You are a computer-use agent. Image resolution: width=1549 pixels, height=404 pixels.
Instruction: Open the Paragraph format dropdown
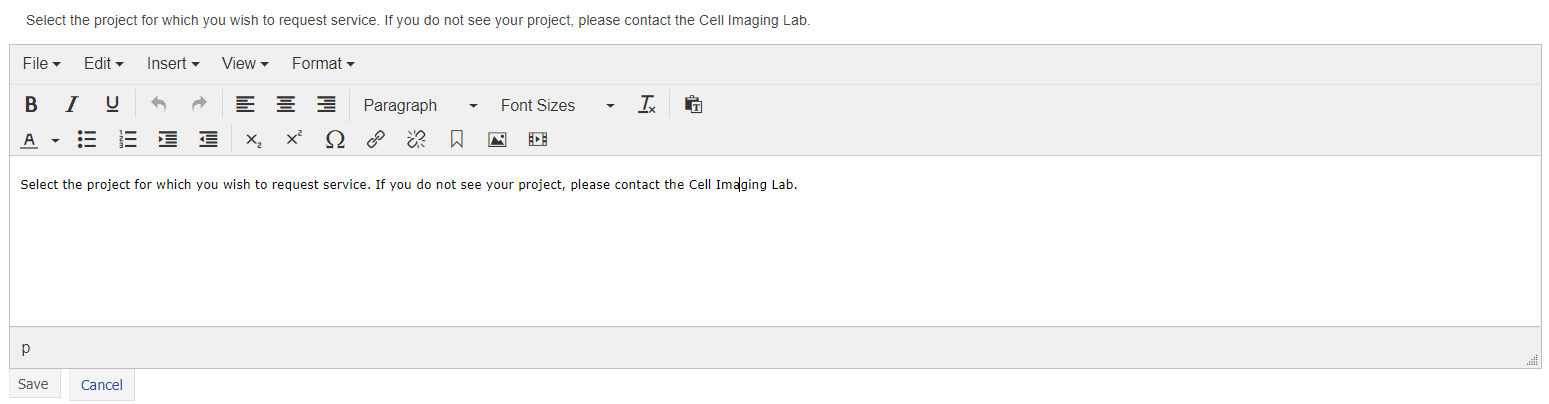(x=420, y=105)
